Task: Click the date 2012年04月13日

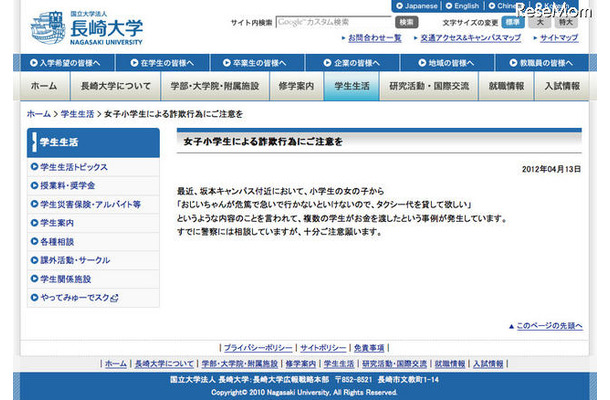Action: pos(551,169)
